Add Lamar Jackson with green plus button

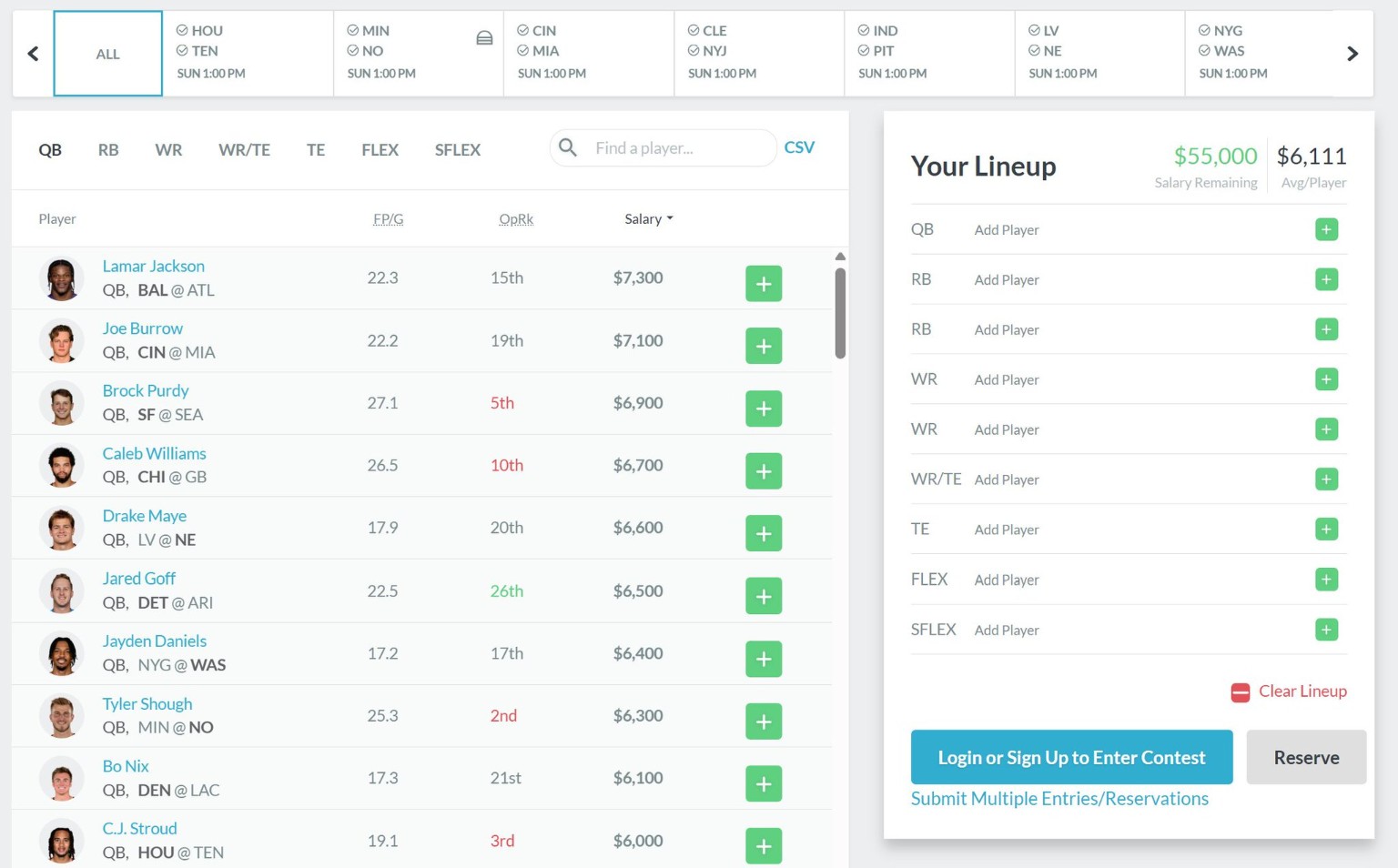[x=764, y=284]
